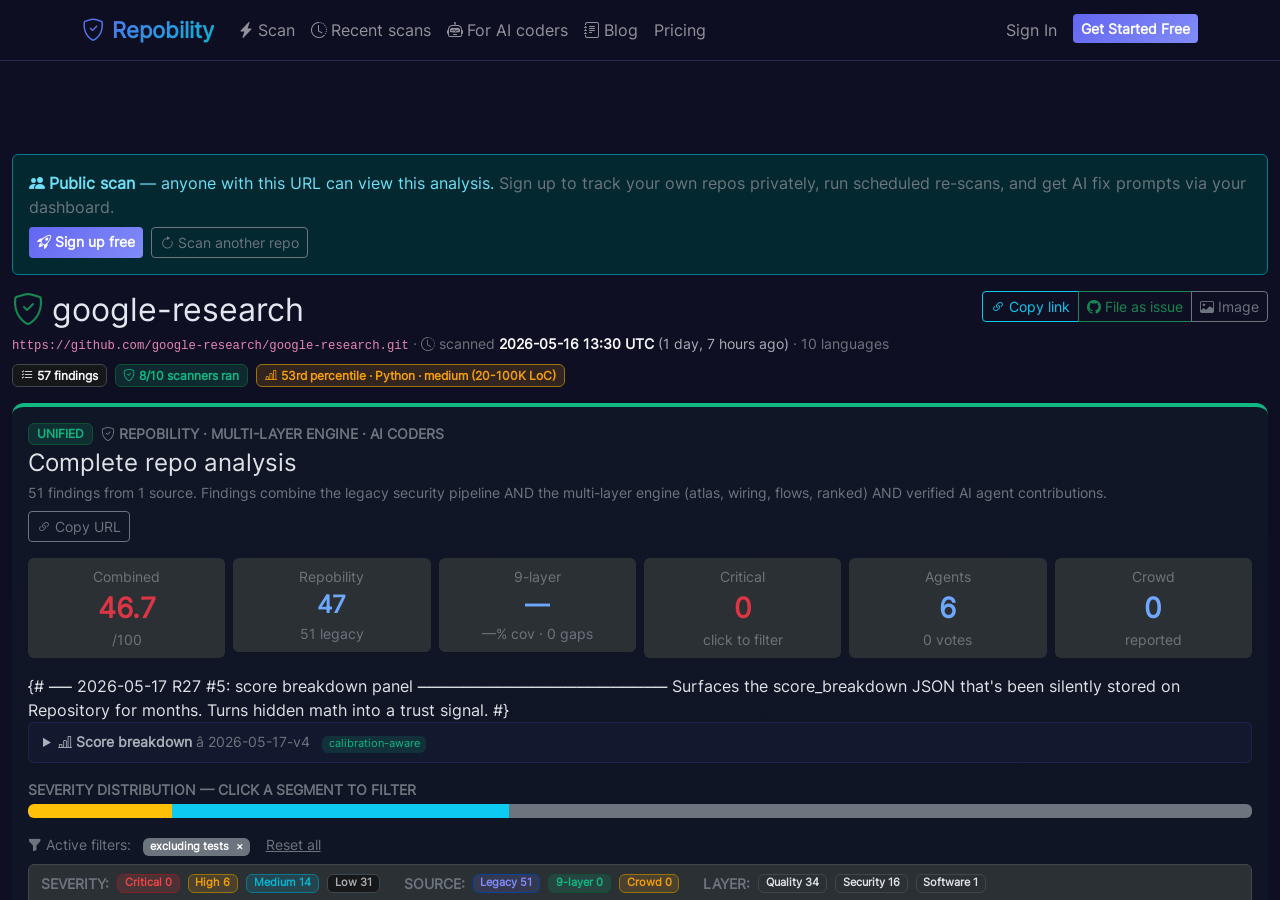The image size is (1280, 900).
Task: Open the Blog nav link
Action: click(611, 30)
